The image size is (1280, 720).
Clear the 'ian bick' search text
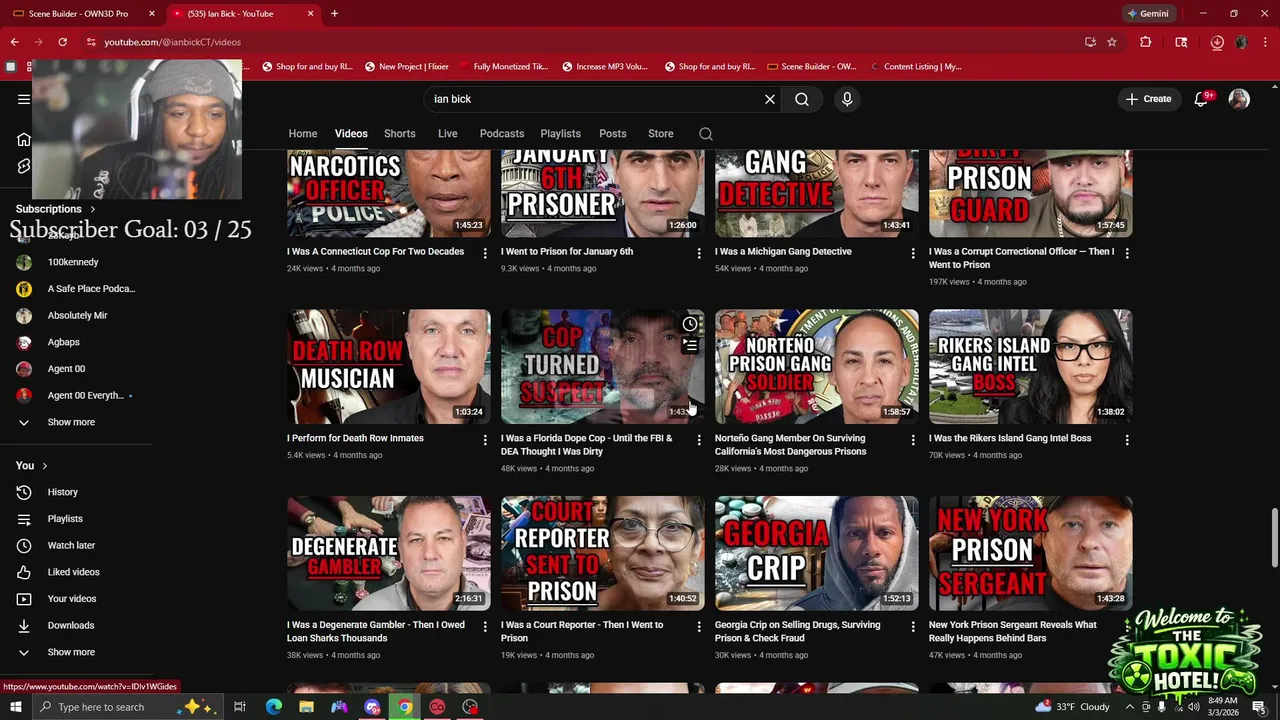770,99
